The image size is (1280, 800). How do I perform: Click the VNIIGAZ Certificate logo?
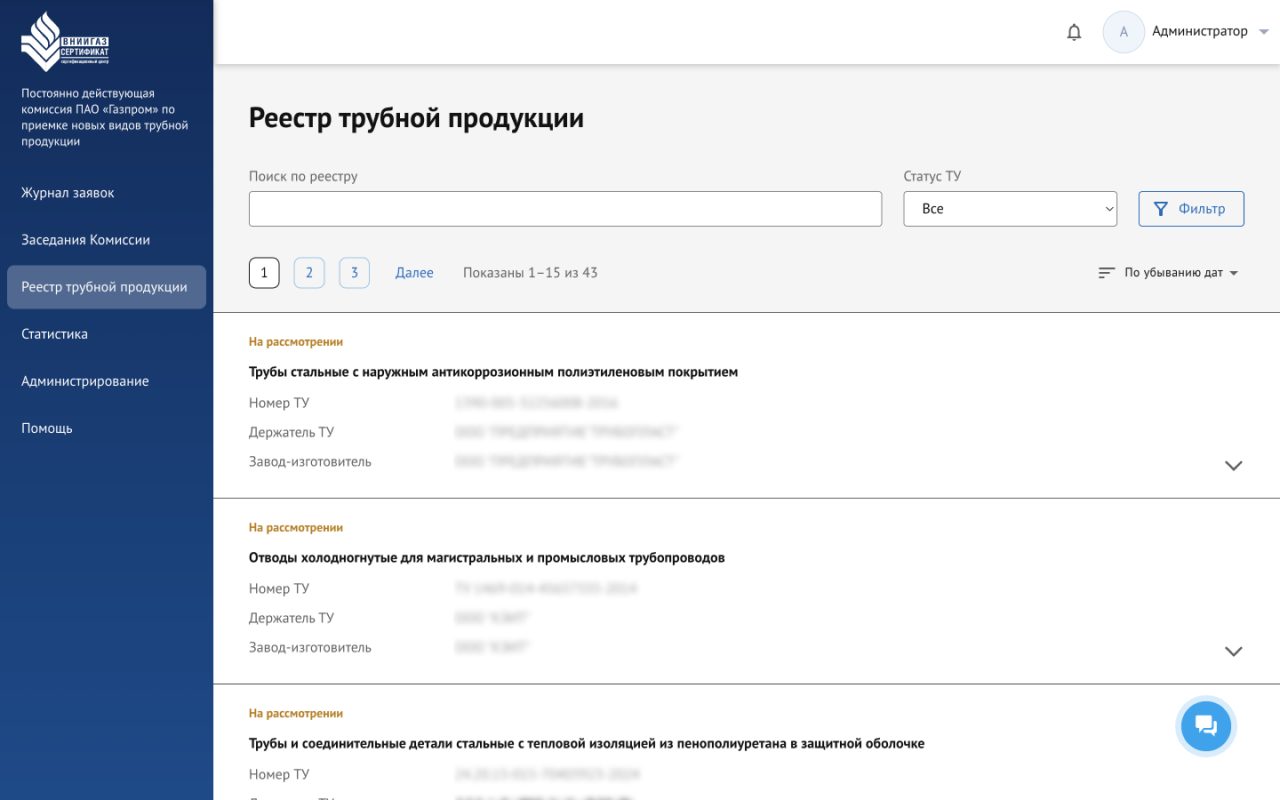pyautogui.click(x=65, y=42)
